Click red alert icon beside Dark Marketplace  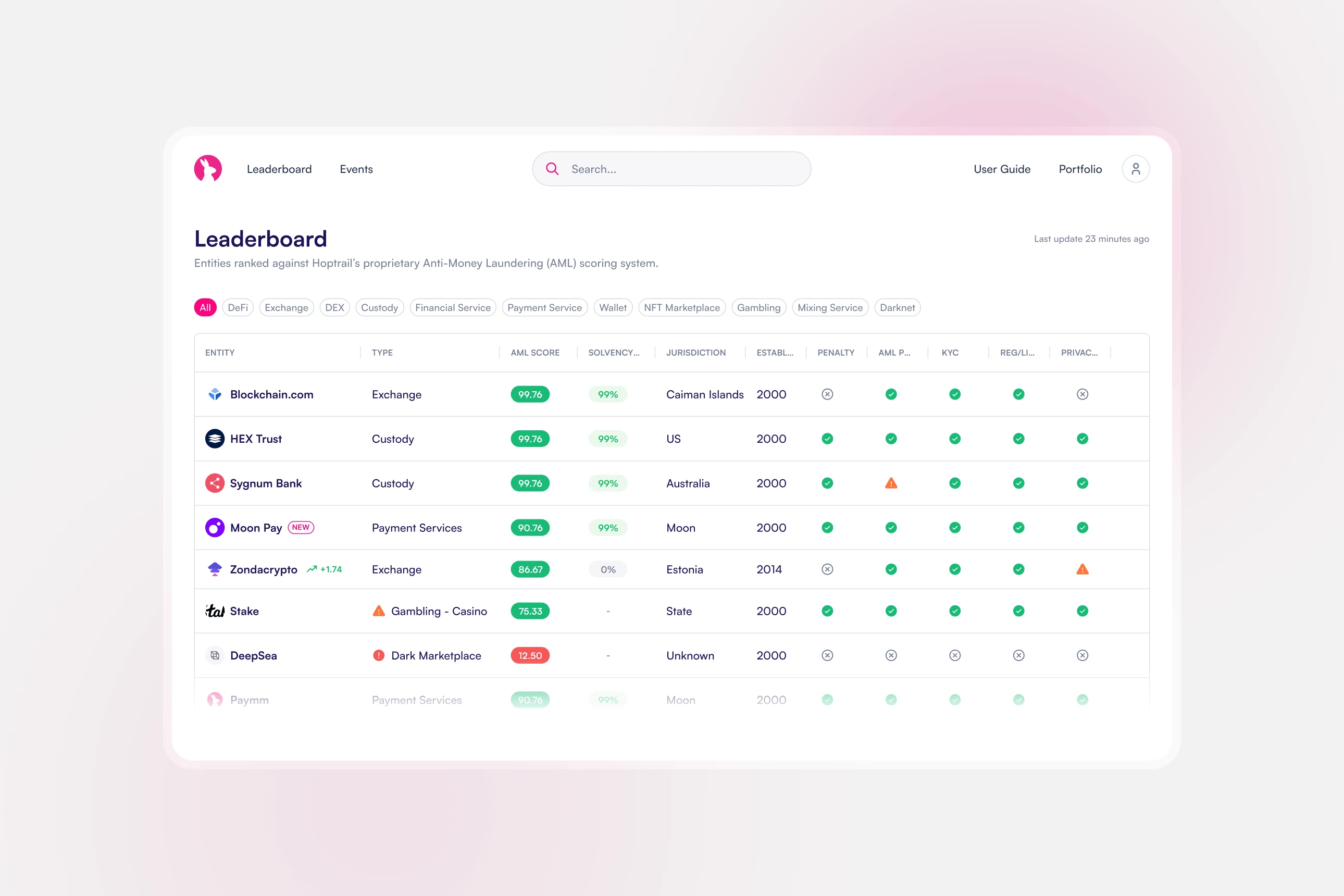coord(378,655)
